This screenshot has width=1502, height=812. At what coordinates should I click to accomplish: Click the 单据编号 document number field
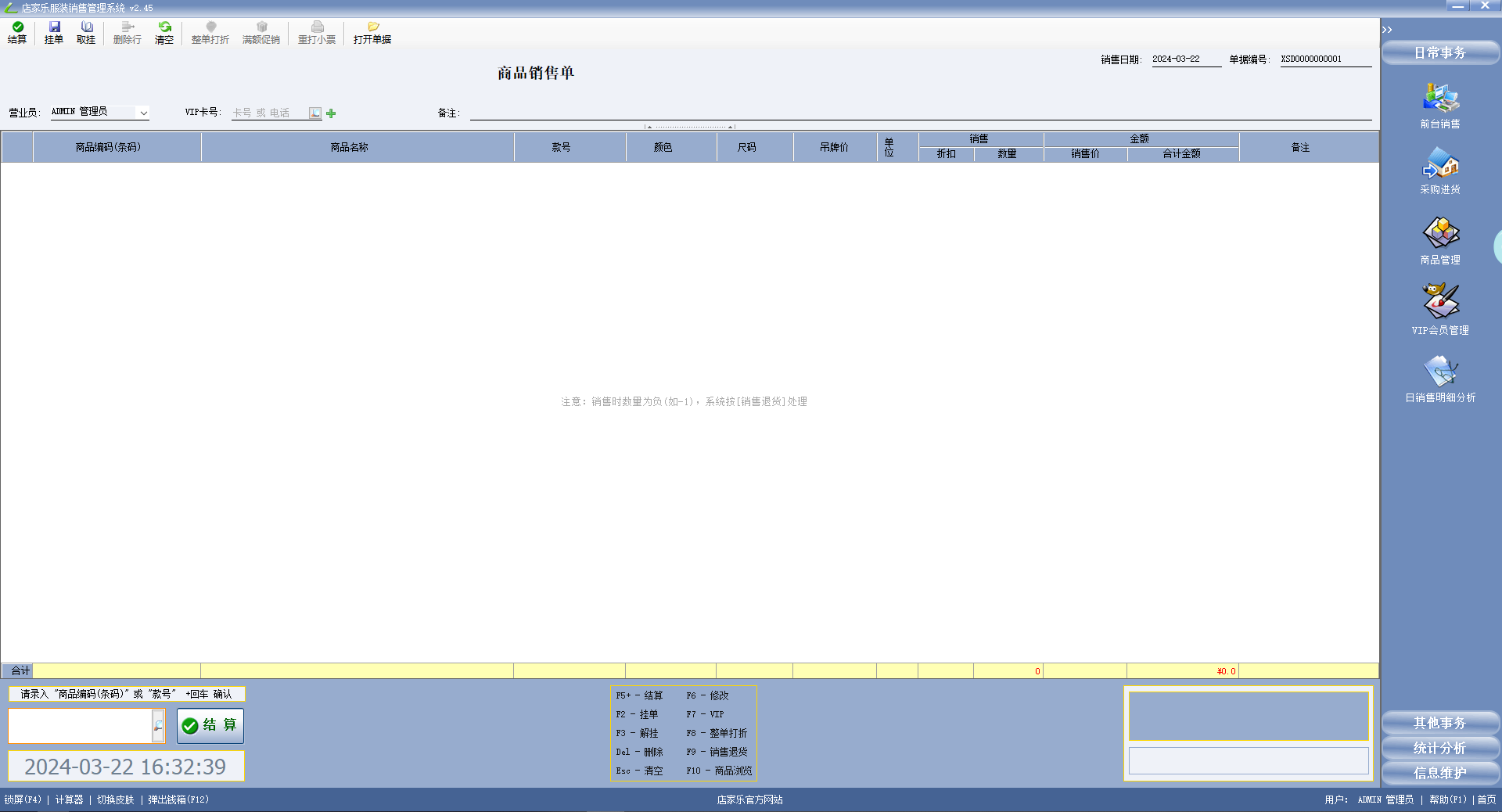(1326, 59)
